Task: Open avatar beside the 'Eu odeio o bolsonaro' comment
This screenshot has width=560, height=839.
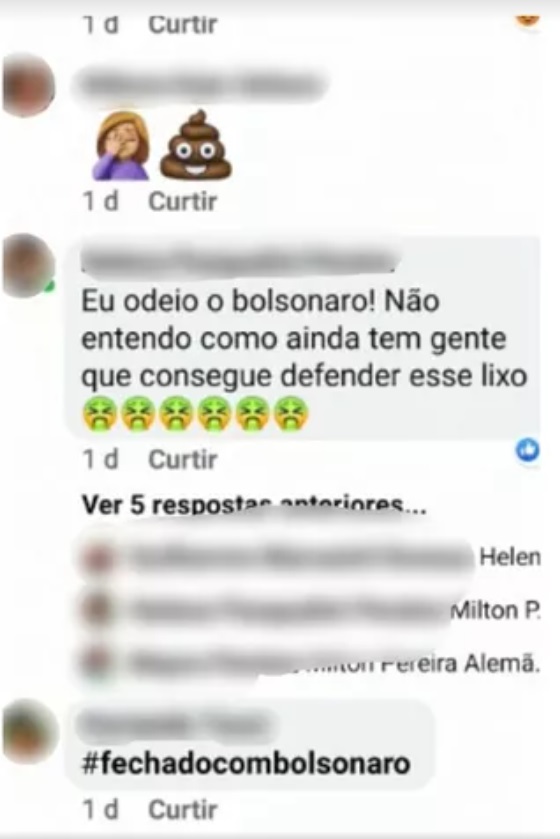Action: (x=28, y=265)
